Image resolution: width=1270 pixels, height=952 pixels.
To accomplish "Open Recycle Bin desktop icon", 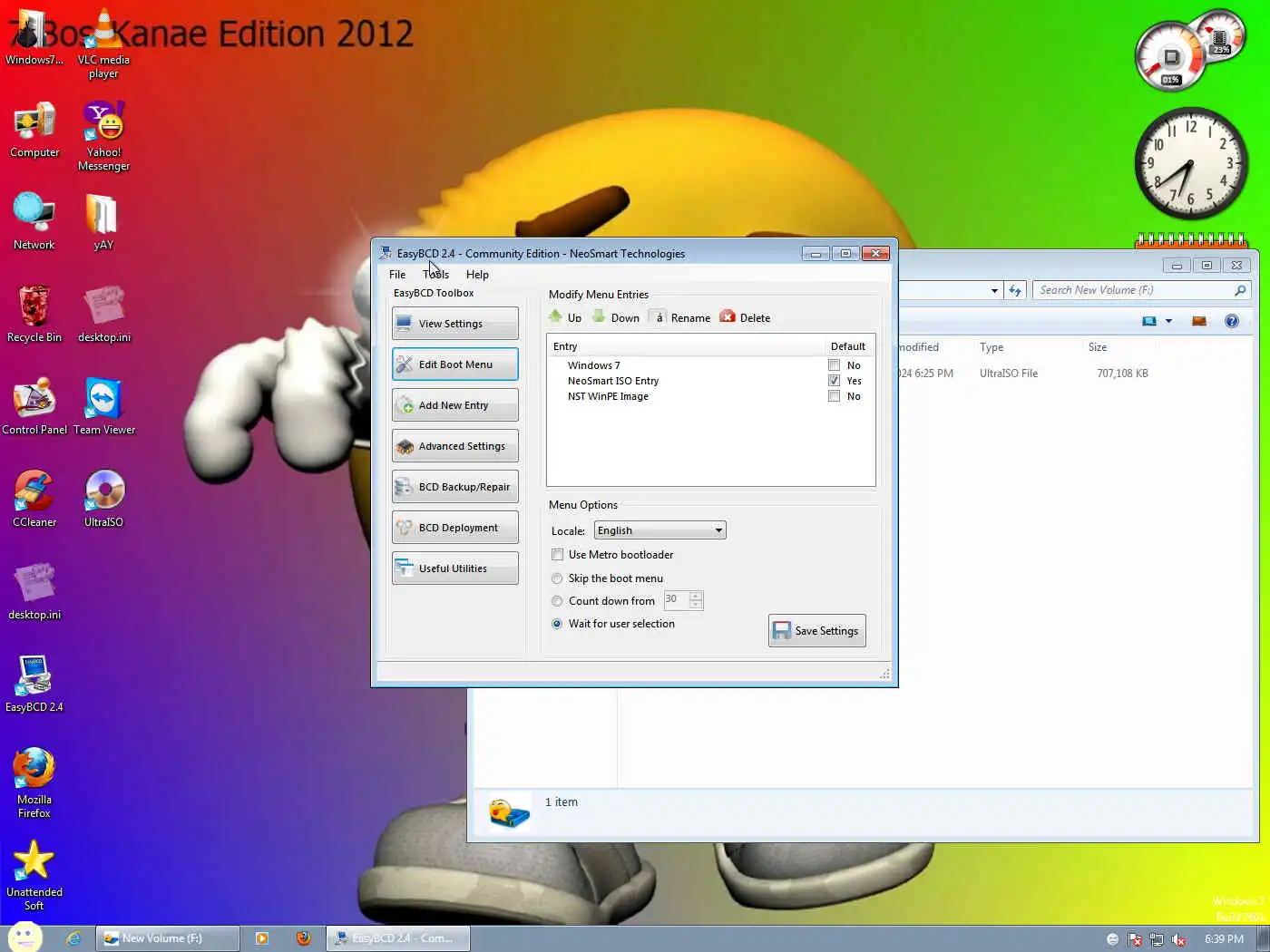I will point(34,315).
